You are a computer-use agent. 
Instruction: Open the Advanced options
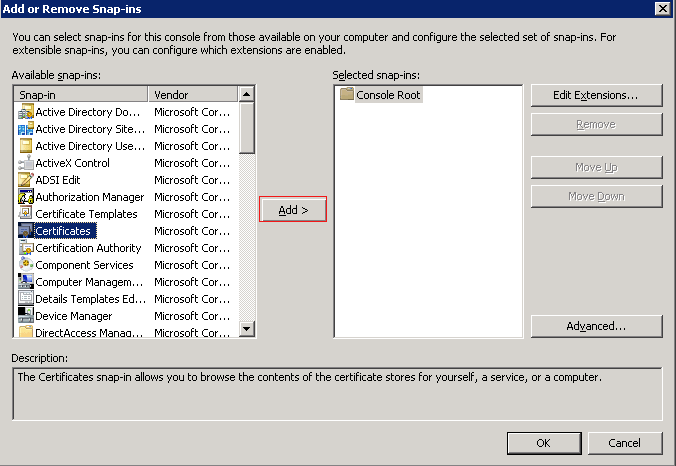597,326
